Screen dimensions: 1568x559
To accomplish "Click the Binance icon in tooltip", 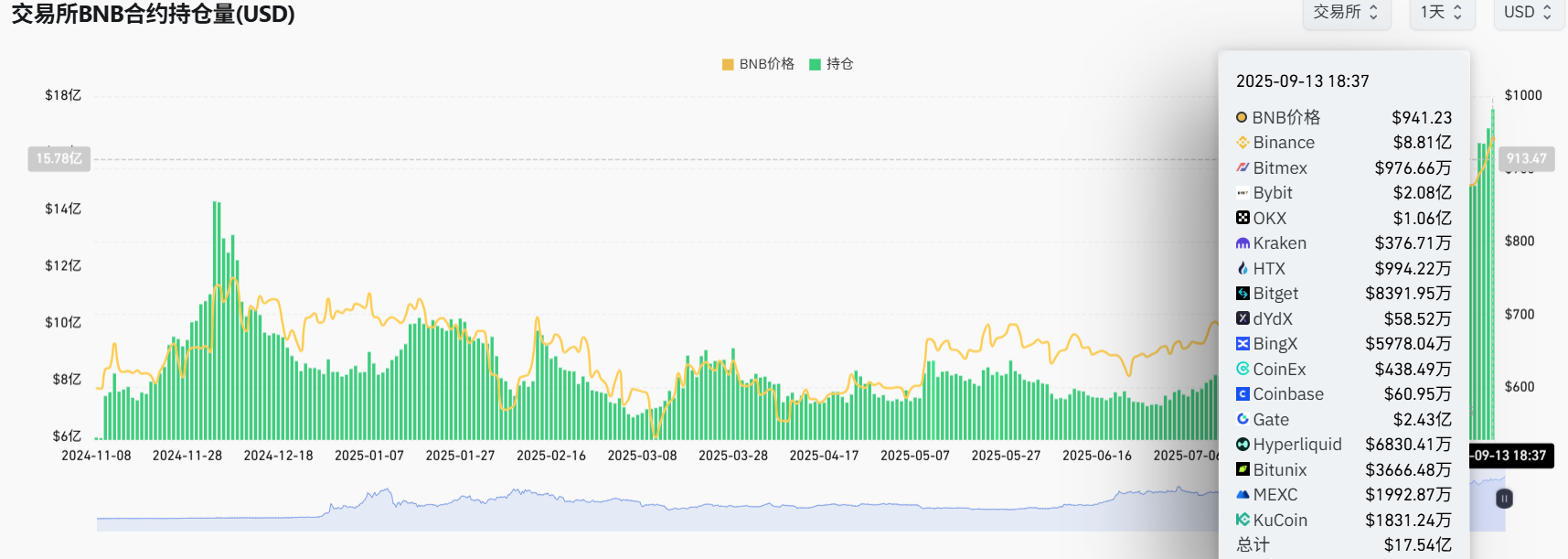I will tap(1243, 143).
